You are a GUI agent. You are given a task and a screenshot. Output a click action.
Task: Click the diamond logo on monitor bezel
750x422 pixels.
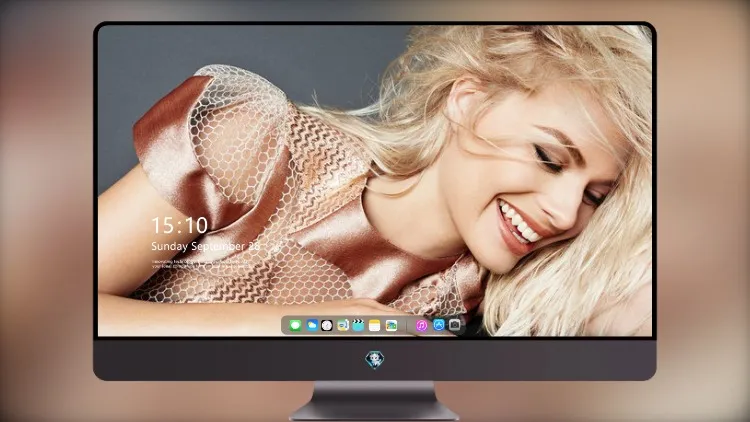(x=375, y=360)
